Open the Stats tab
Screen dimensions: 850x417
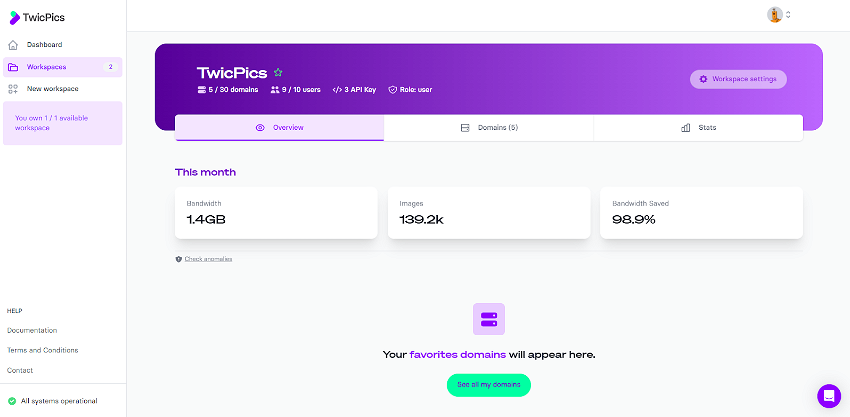click(698, 128)
